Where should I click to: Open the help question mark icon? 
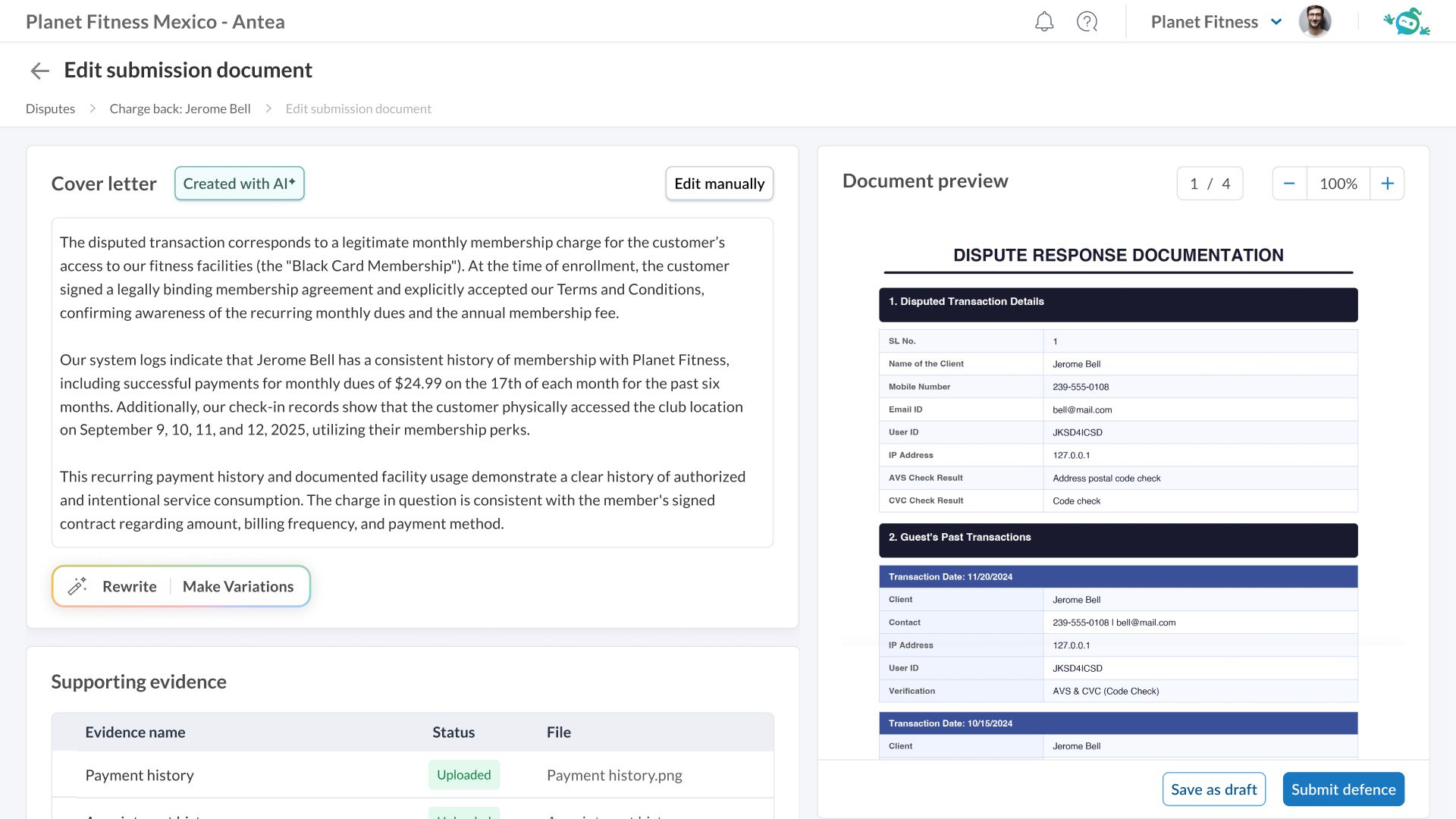pyautogui.click(x=1087, y=21)
